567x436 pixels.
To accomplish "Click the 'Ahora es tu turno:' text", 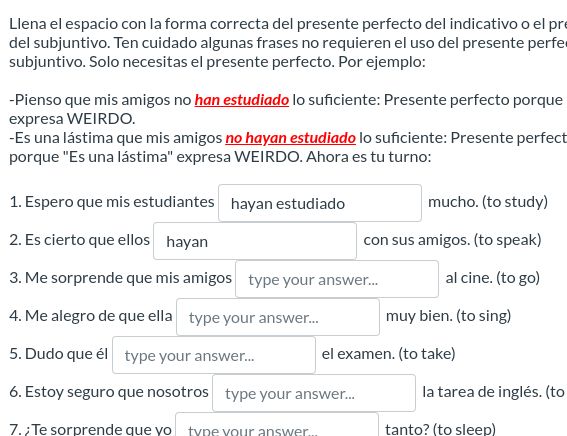I will [x=368, y=157].
